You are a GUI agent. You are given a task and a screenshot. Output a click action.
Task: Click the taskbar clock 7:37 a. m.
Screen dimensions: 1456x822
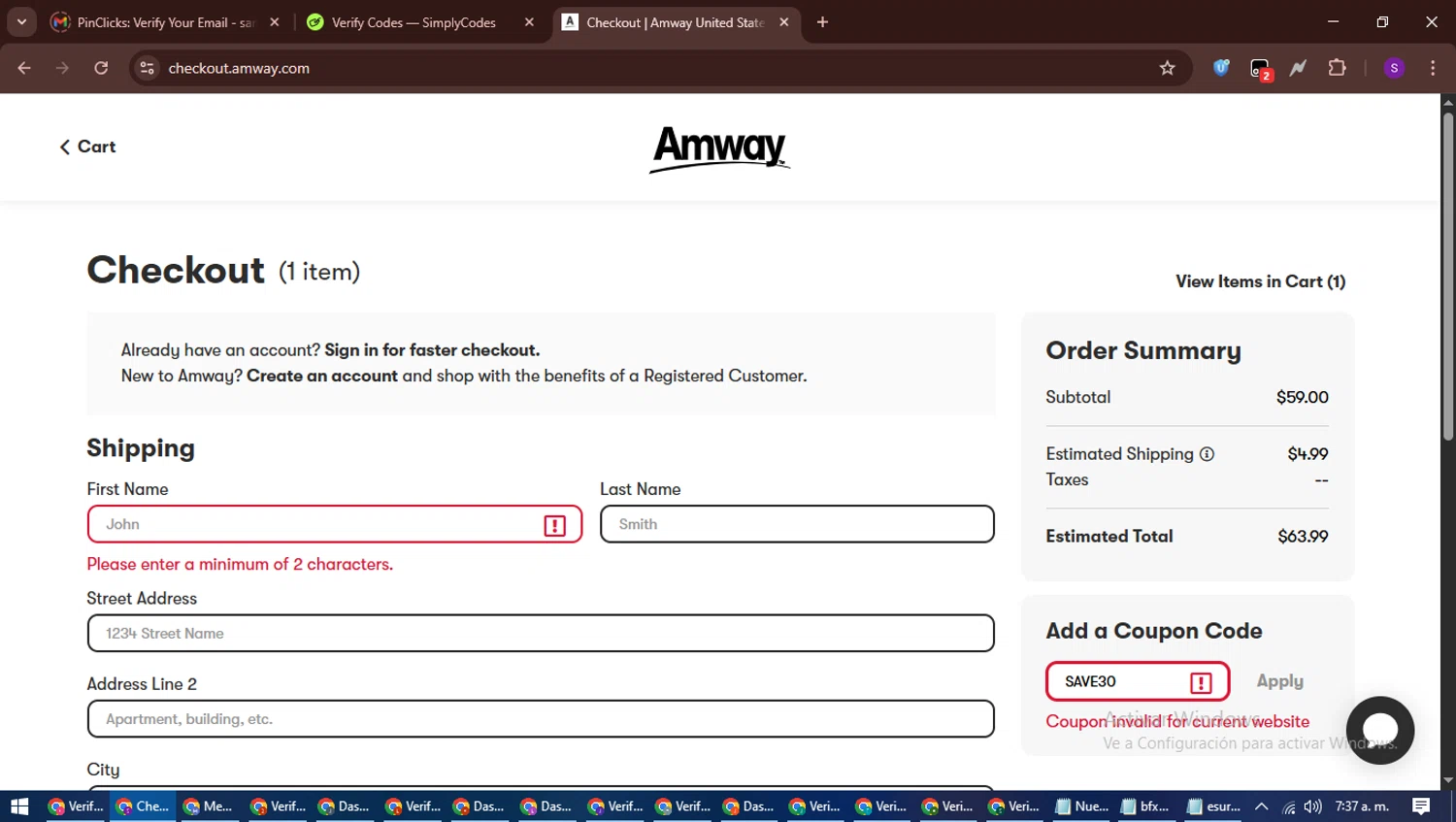click(x=1362, y=806)
